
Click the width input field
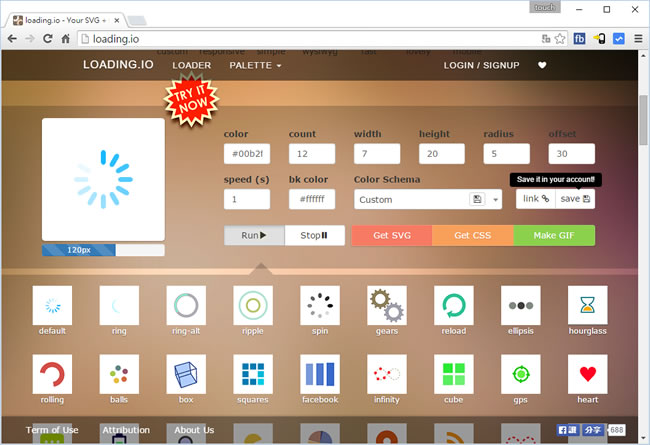[377, 154]
